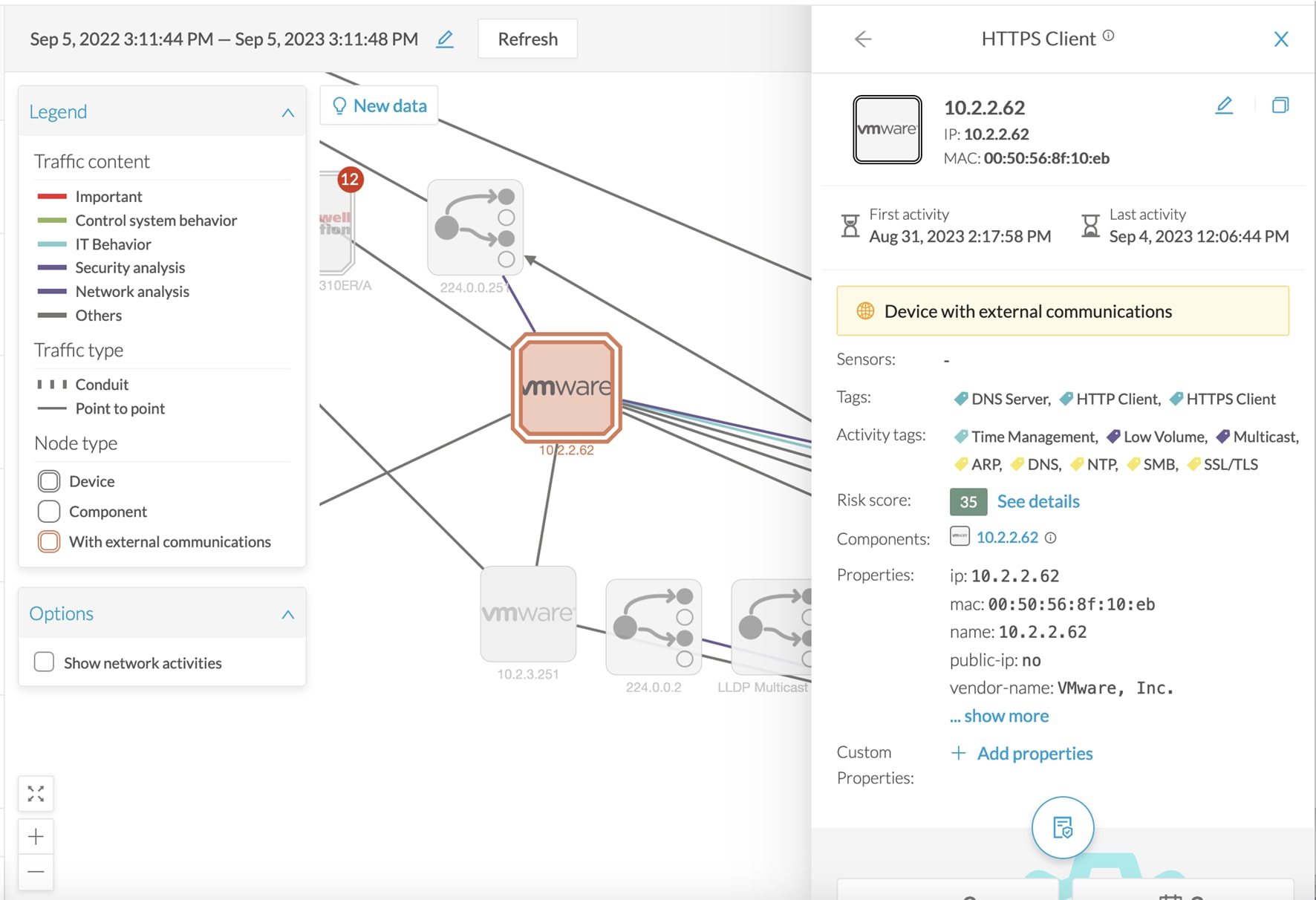Viewport: 1316px width, 900px height.
Task: Click the round report shield button
Action: (1062, 827)
